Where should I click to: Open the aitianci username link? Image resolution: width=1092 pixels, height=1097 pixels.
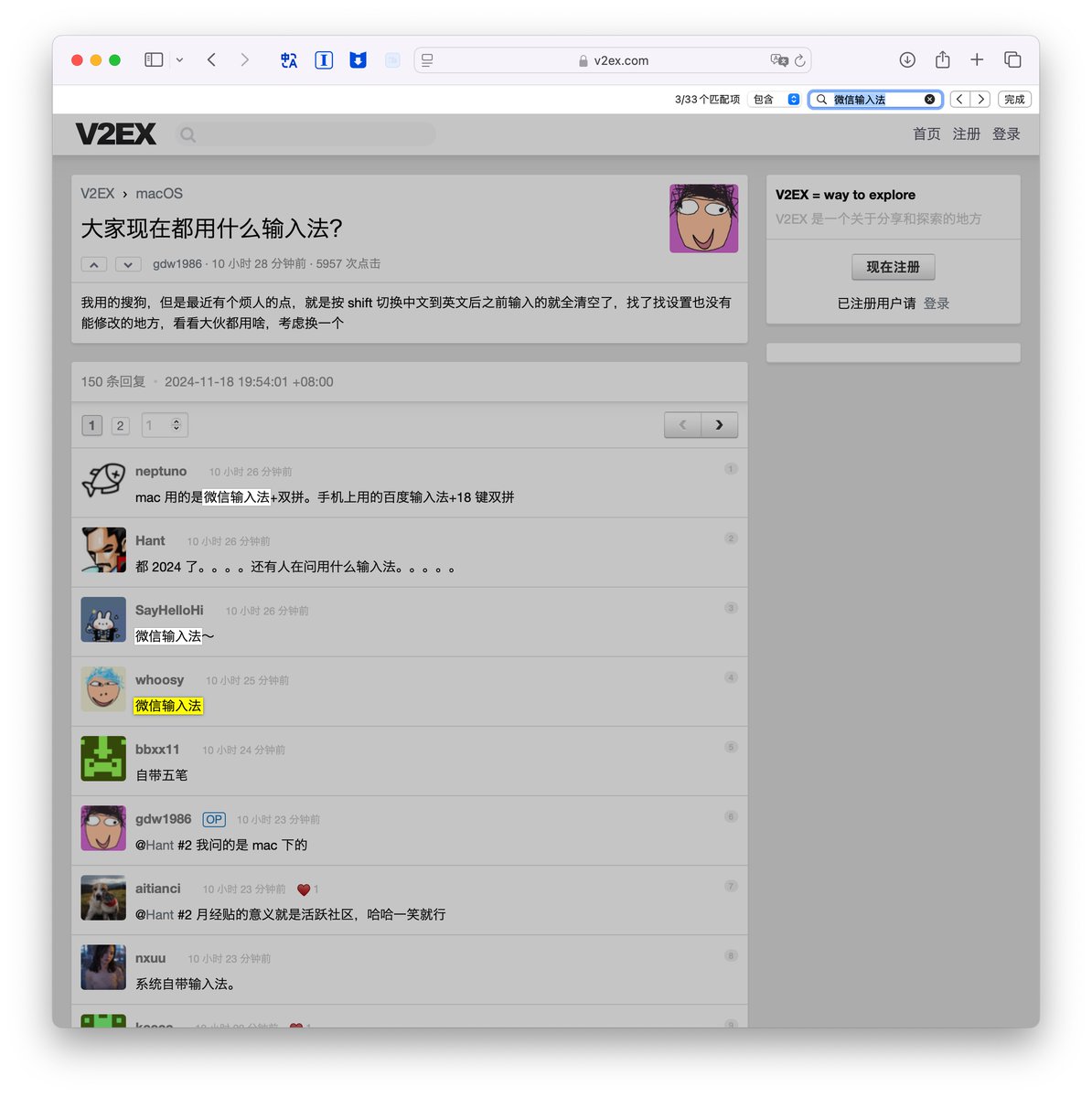pos(158,889)
